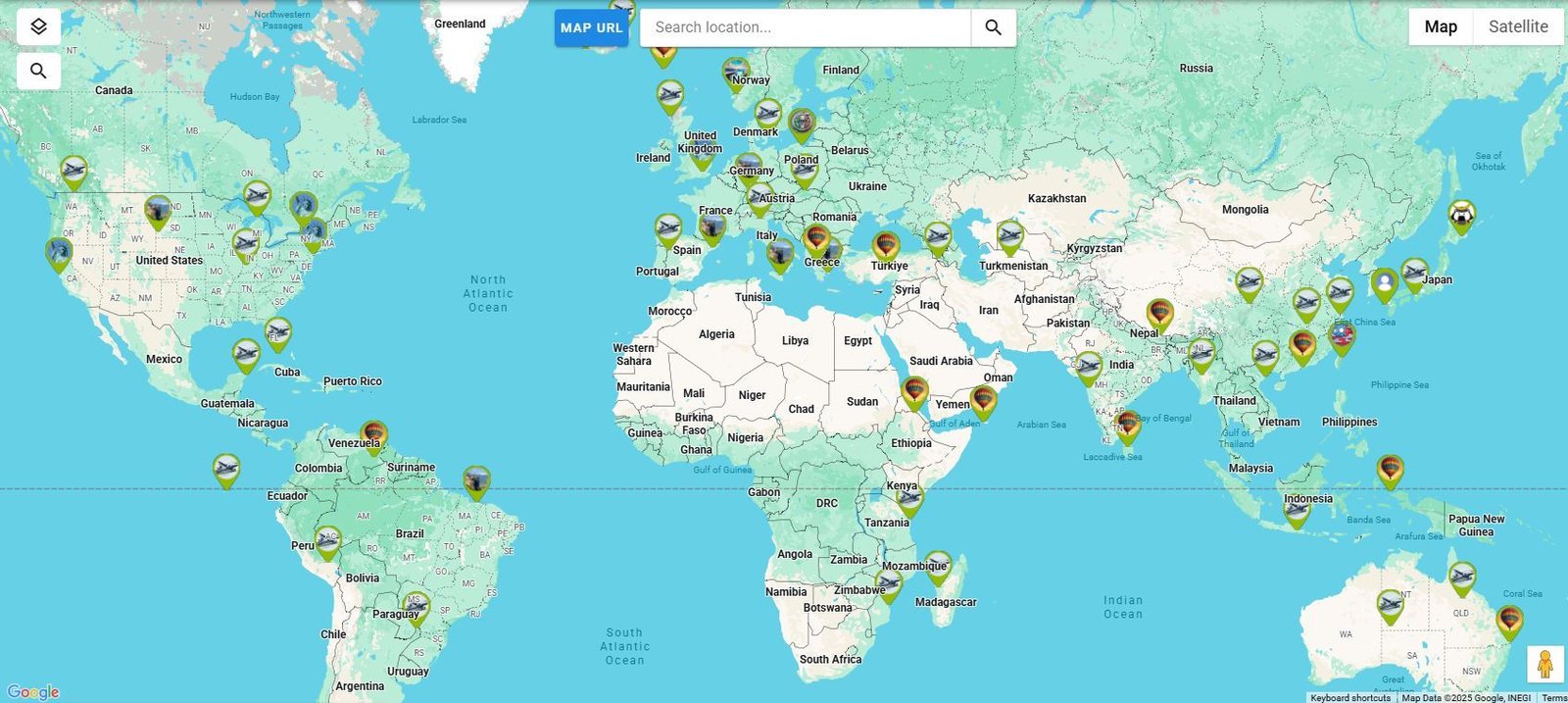Click the hot air balloon marker in Venezuela

coord(373,436)
